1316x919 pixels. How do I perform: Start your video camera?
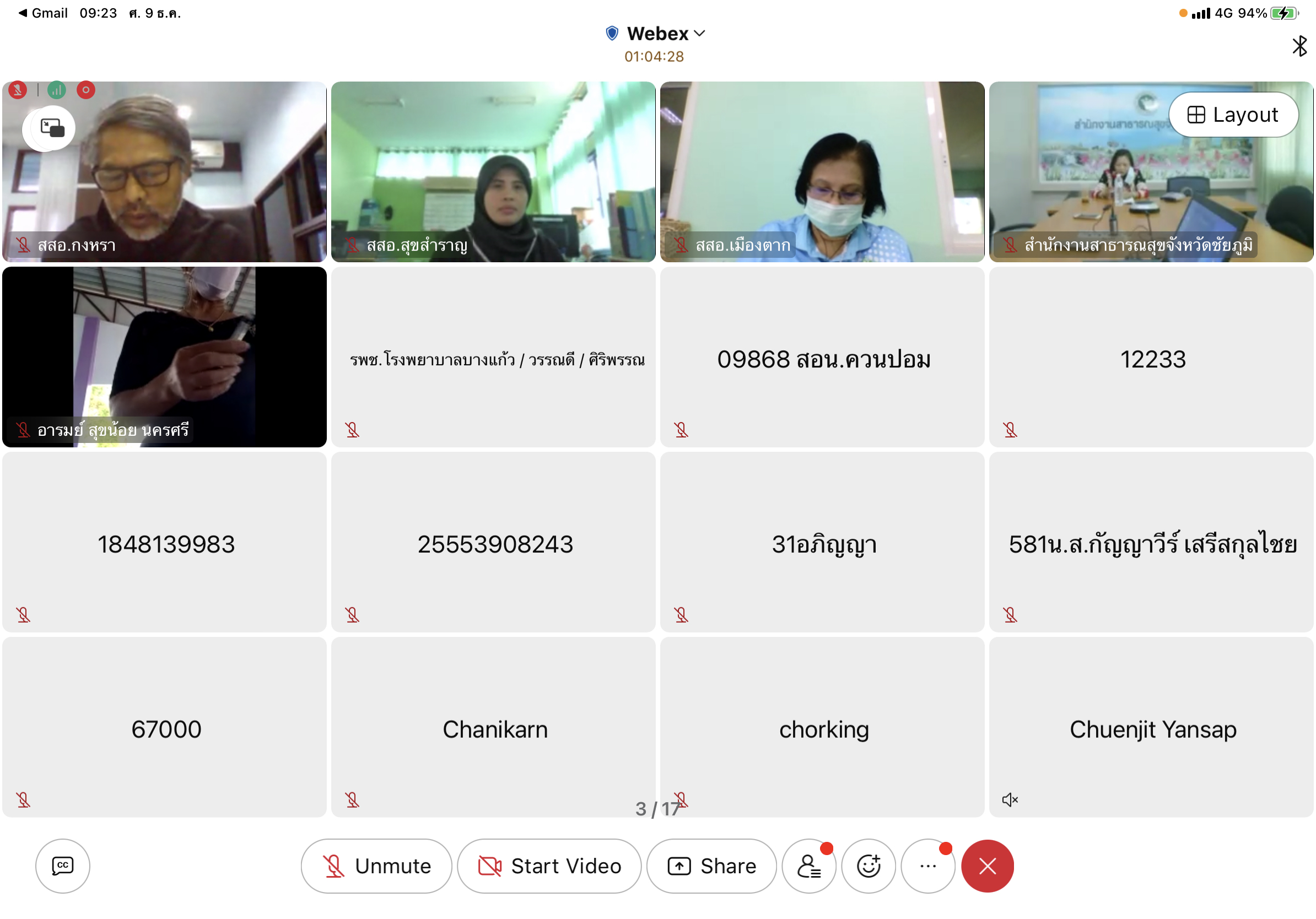click(549, 866)
